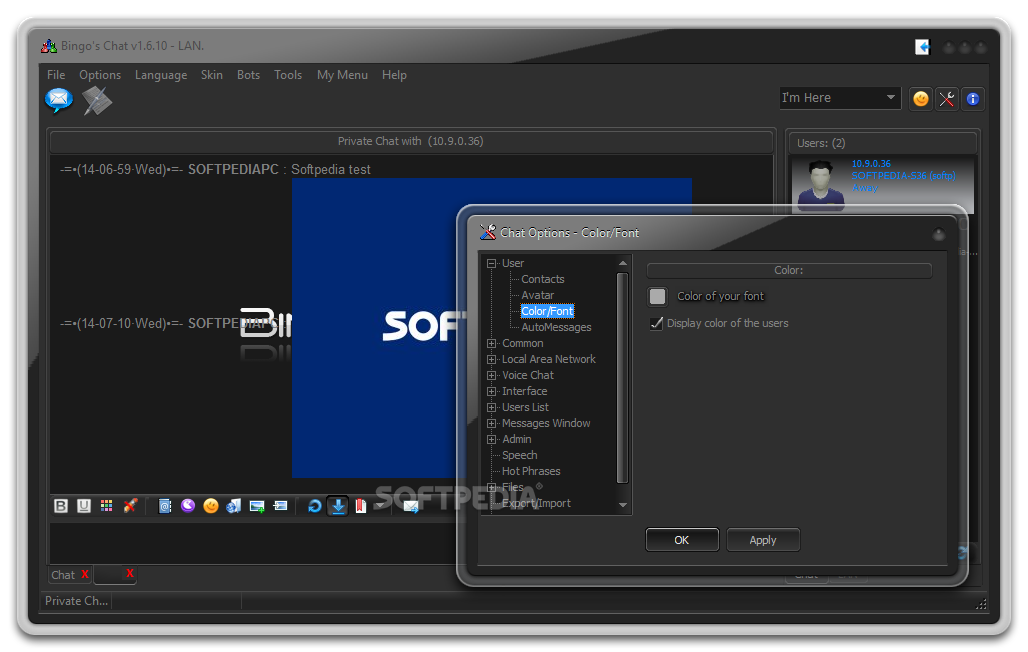The width and height of the screenshot is (1028, 652).
Task: Open the Tools menu
Action: (x=288, y=75)
